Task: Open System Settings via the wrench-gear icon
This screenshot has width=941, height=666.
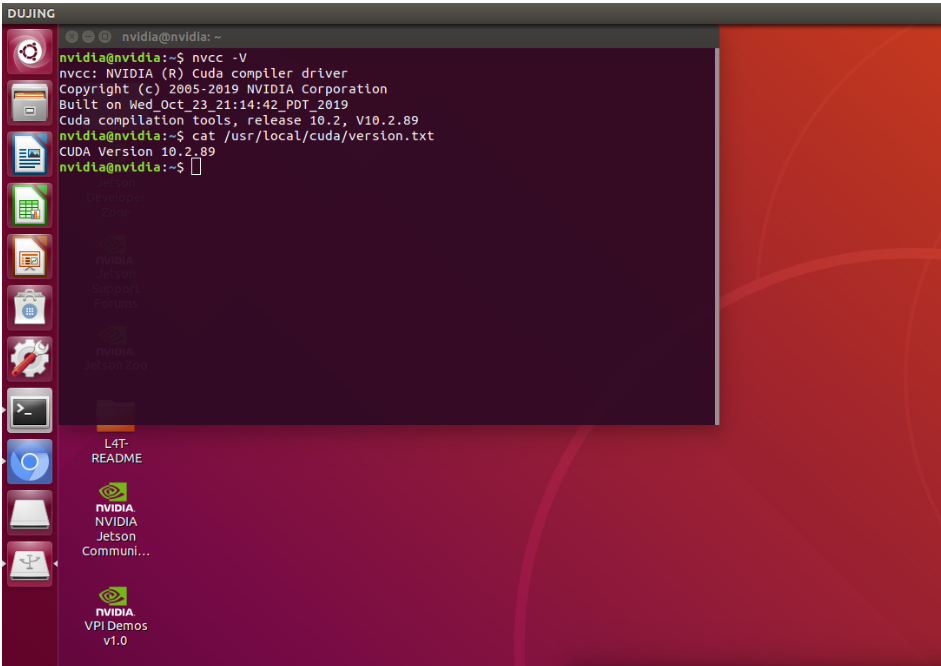Action: (x=29, y=358)
